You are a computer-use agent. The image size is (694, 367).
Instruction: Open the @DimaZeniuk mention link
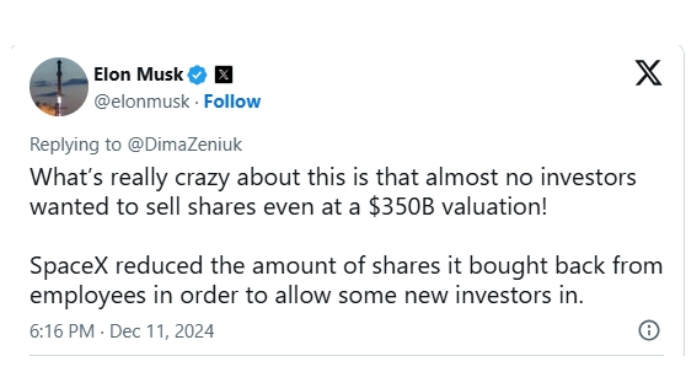(x=185, y=144)
